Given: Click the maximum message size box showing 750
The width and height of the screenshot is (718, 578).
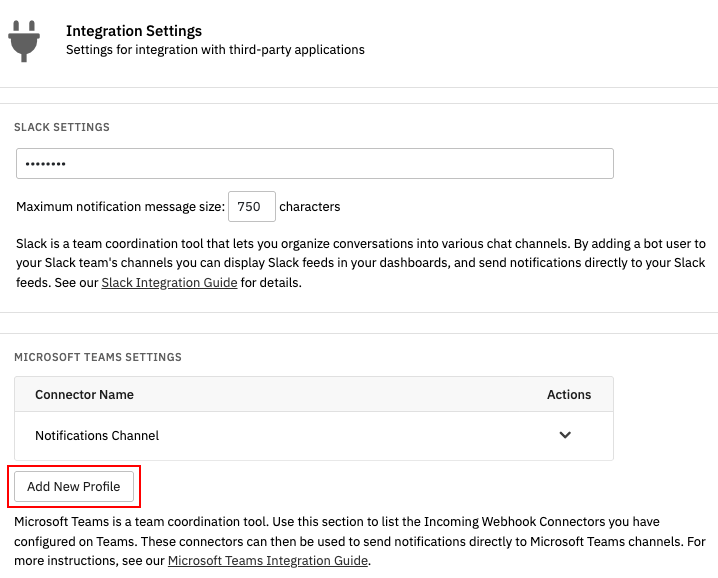Looking at the screenshot, I should 252,207.
